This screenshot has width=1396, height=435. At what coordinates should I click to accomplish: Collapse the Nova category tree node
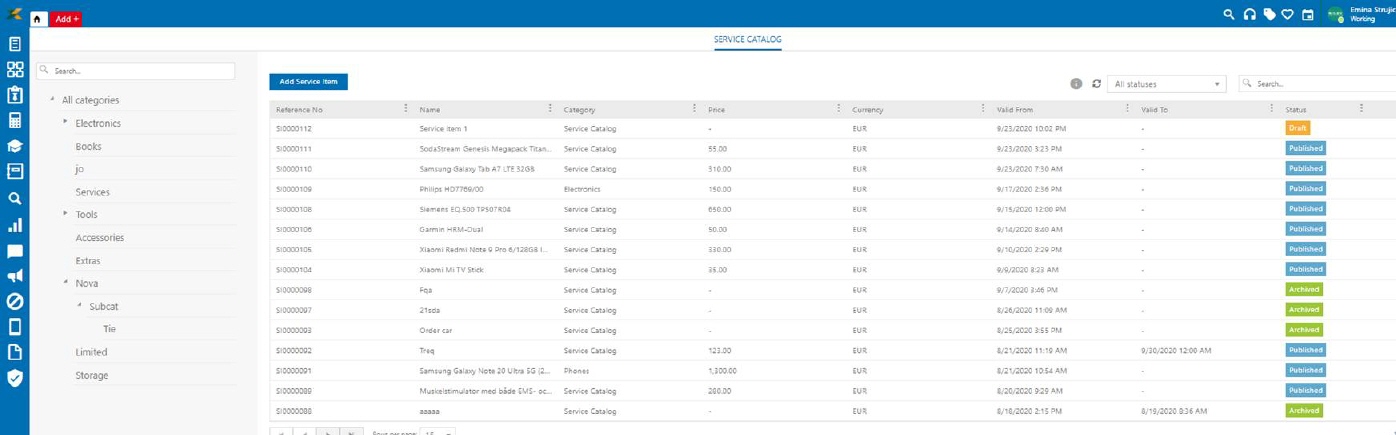[66, 282]
